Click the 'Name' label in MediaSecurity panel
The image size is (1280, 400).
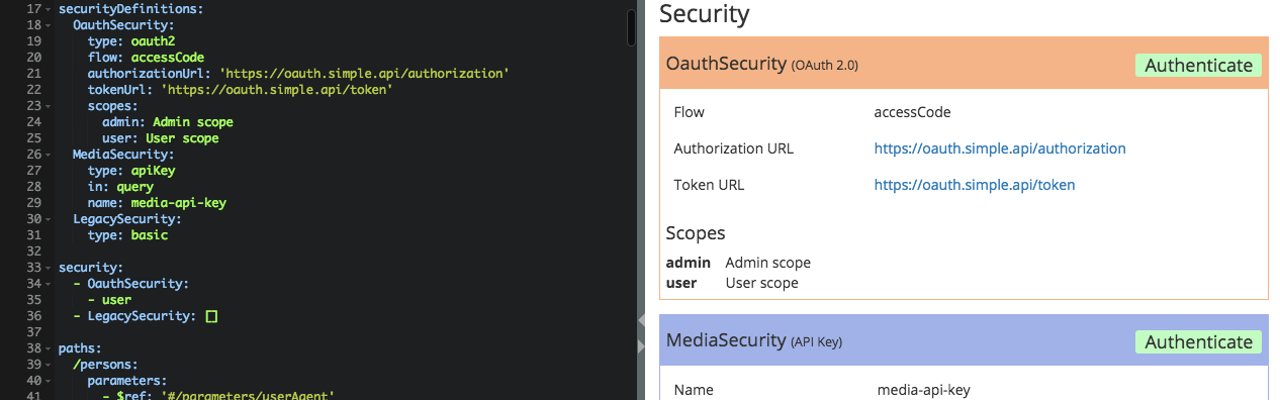(x=695, y=390)
